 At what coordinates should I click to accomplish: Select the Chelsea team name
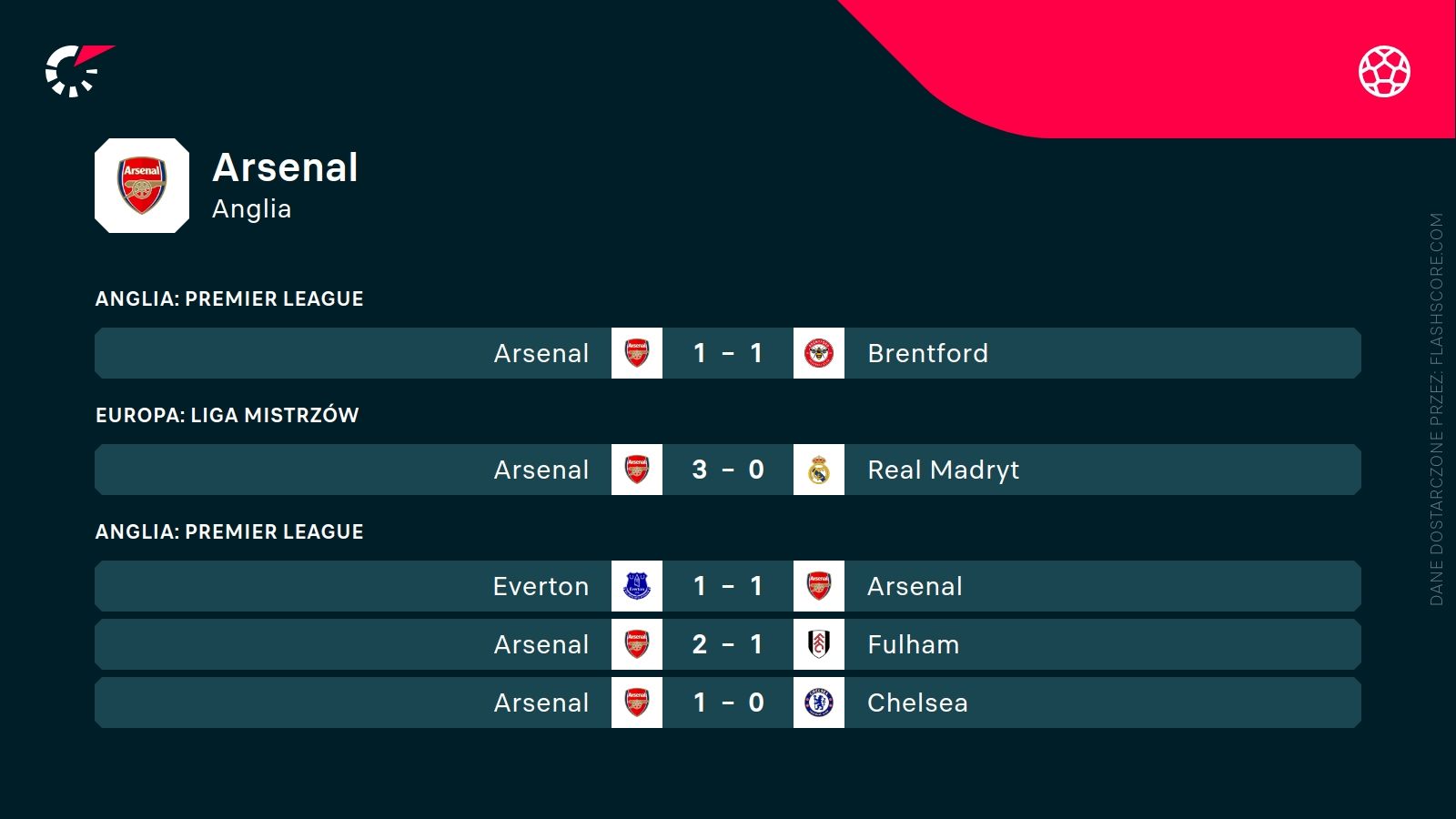pyautogui.click(x=917, y=703)
